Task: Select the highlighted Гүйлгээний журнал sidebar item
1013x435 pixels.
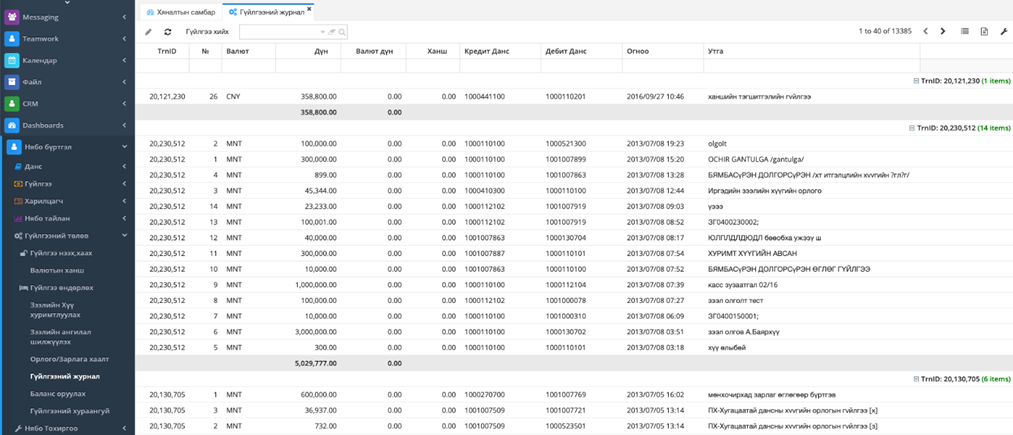Action: (65, 376)
